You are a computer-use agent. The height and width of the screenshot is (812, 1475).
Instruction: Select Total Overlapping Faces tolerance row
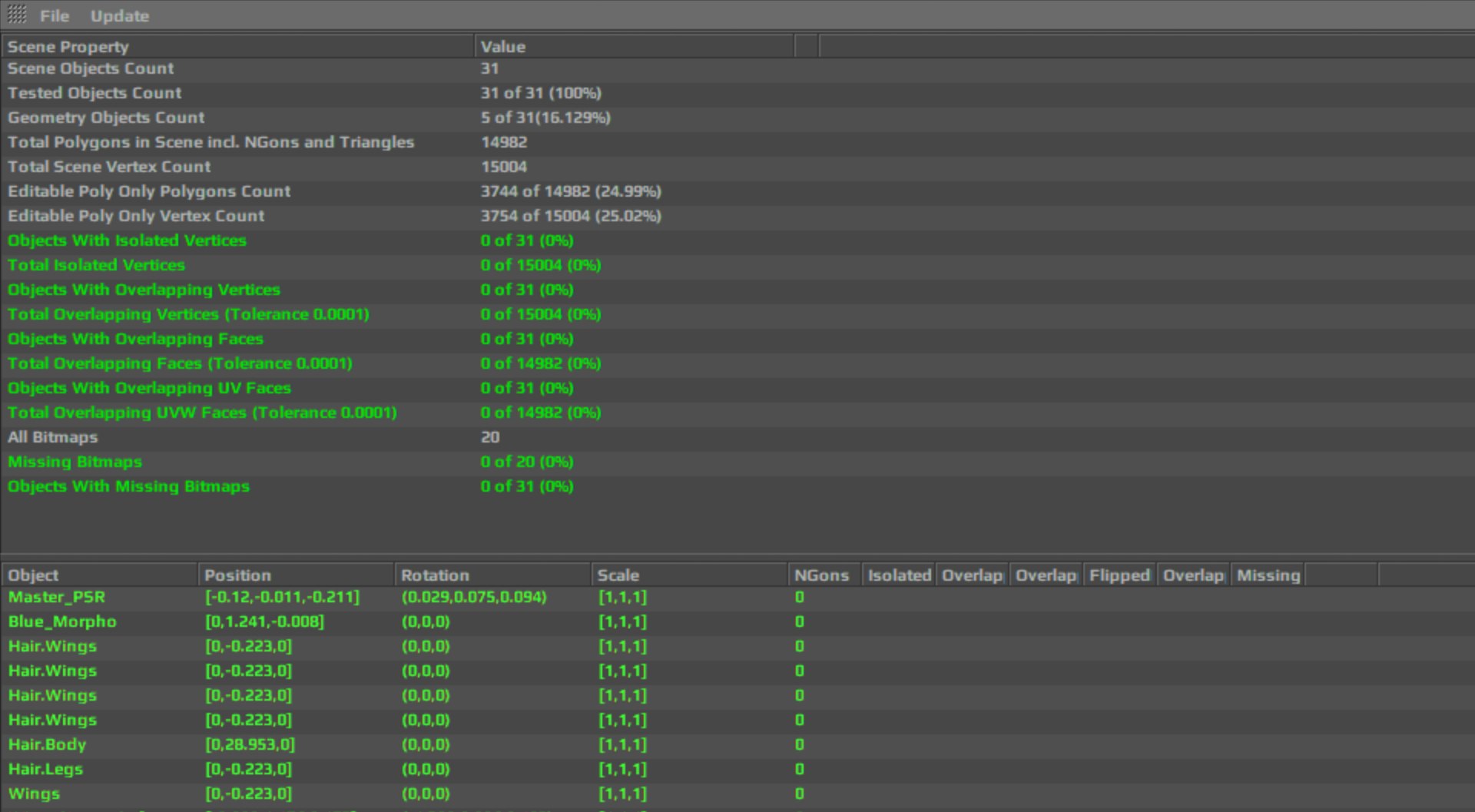[x=737, y=364]
